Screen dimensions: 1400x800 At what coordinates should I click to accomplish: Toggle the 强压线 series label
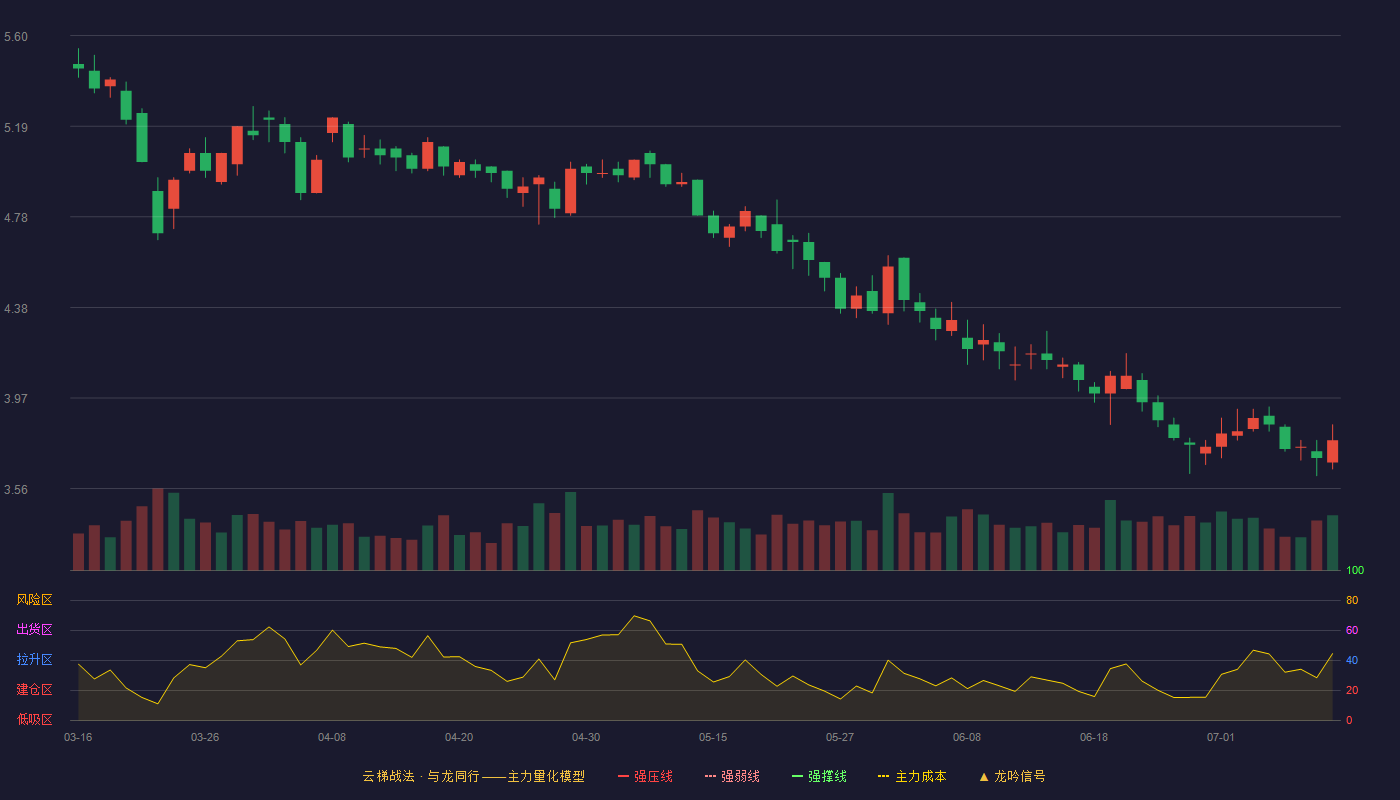[x=653, y=776]
